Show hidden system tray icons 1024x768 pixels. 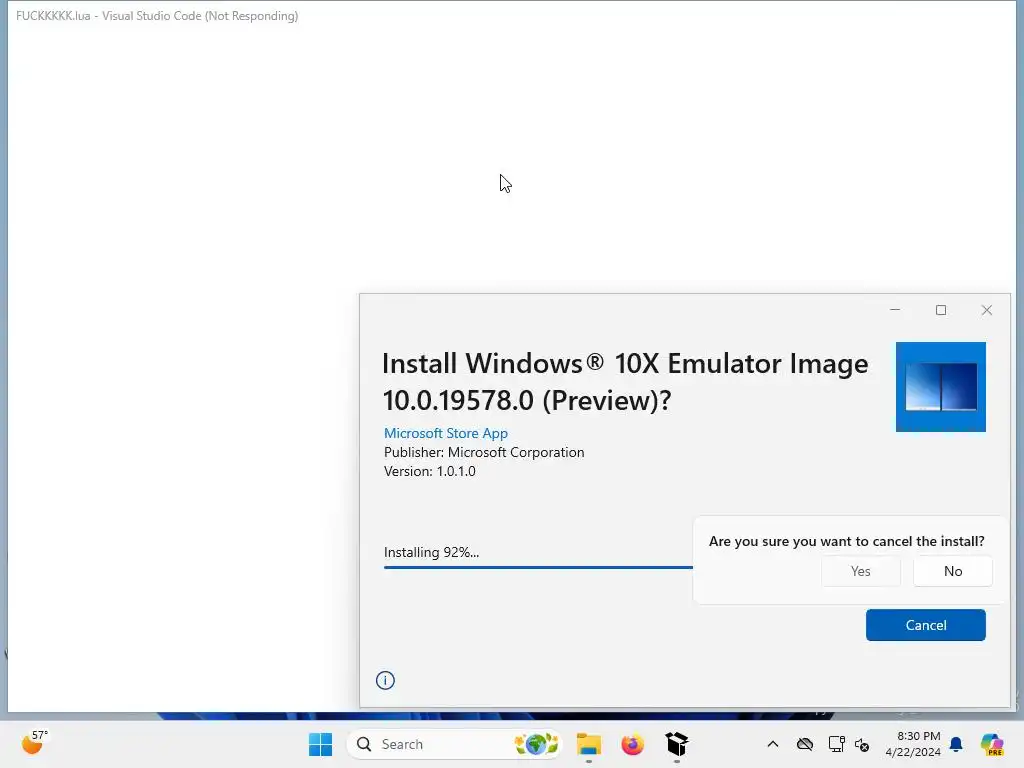click(773, 744)
